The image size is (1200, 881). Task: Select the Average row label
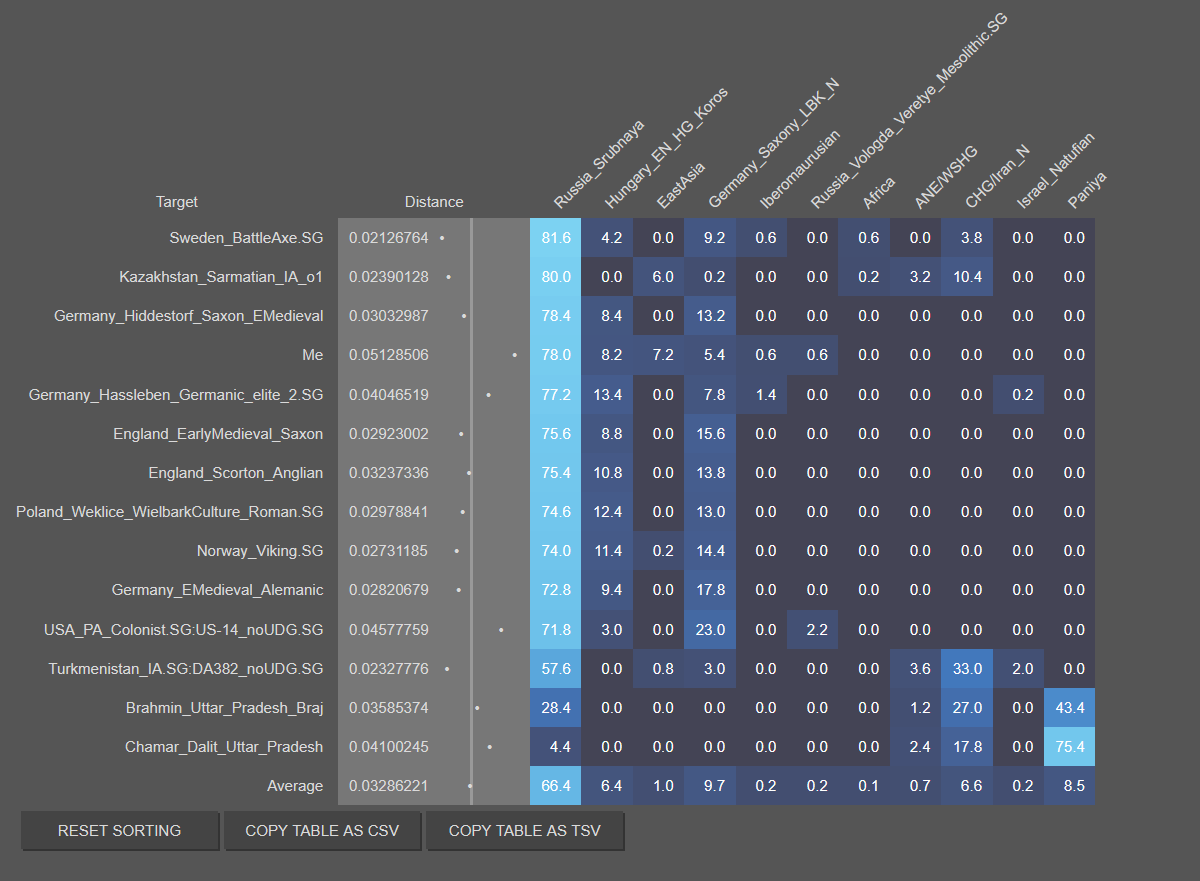tap(295, 786)
